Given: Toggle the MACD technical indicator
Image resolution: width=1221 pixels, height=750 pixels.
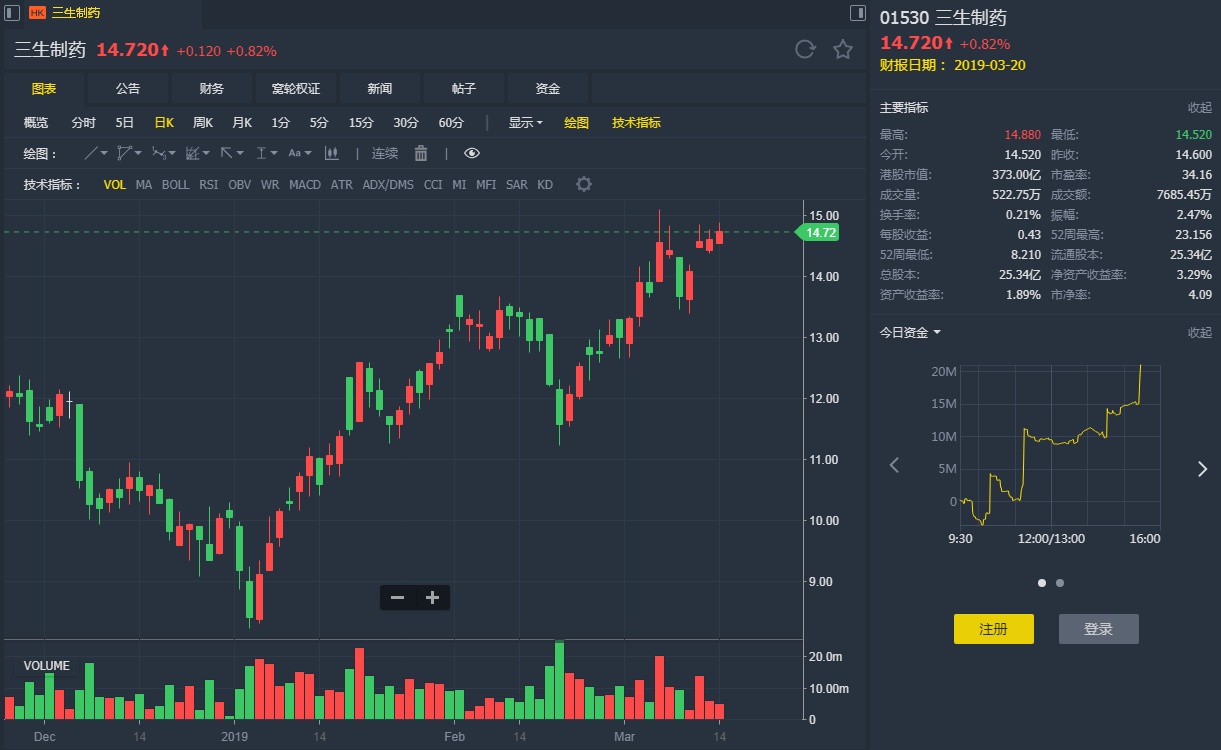Looking at the screenshot, I should (x=305, y=185).
